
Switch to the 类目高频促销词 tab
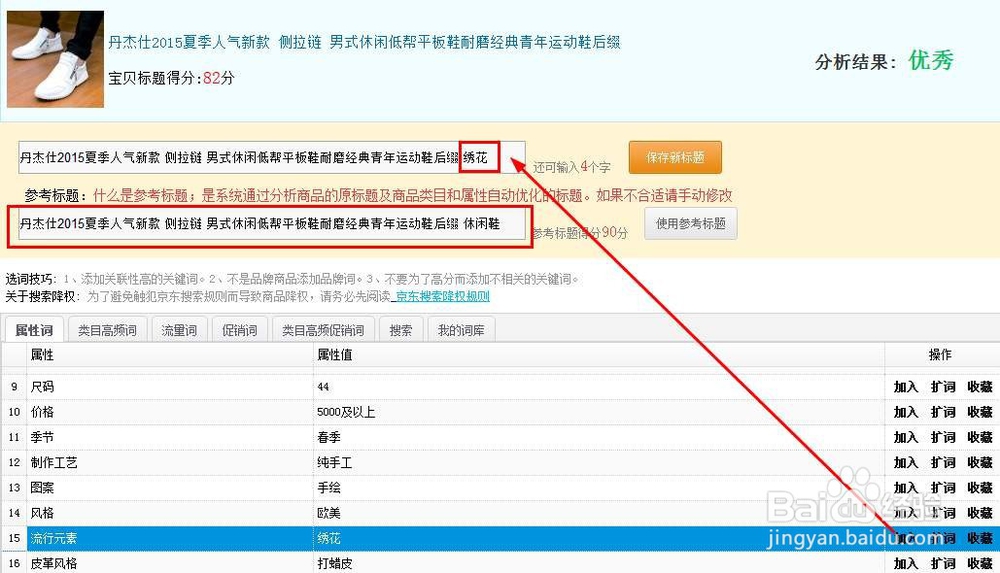[323, 330]
